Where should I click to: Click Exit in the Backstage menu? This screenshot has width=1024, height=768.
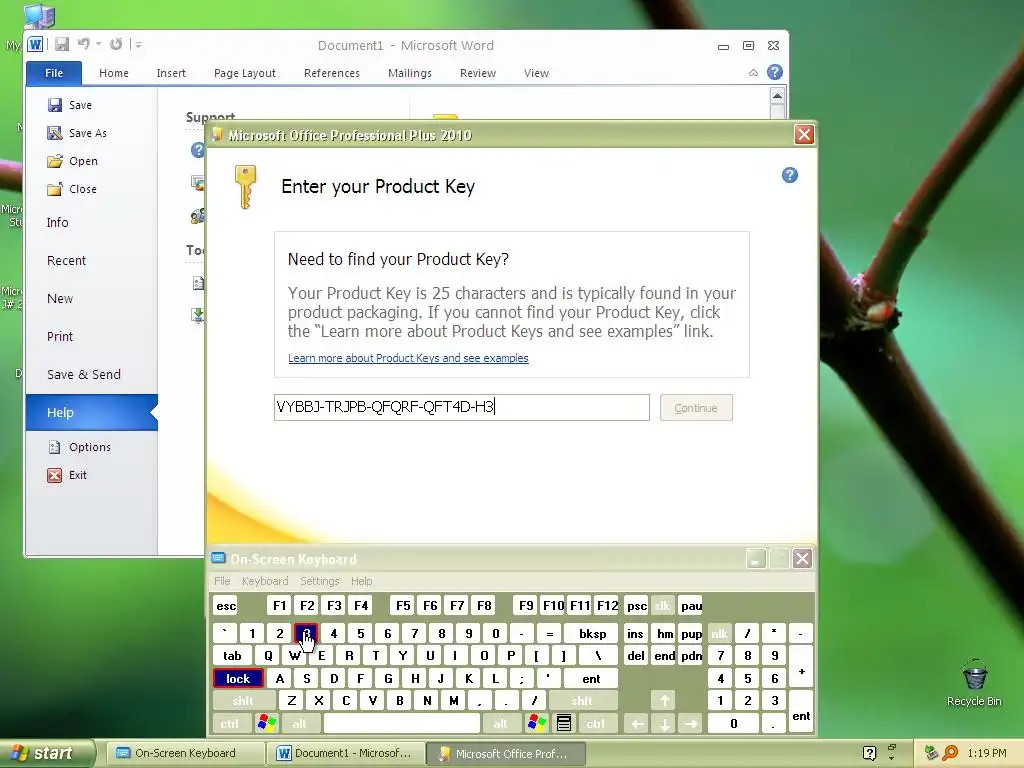[x=67, y=475]
